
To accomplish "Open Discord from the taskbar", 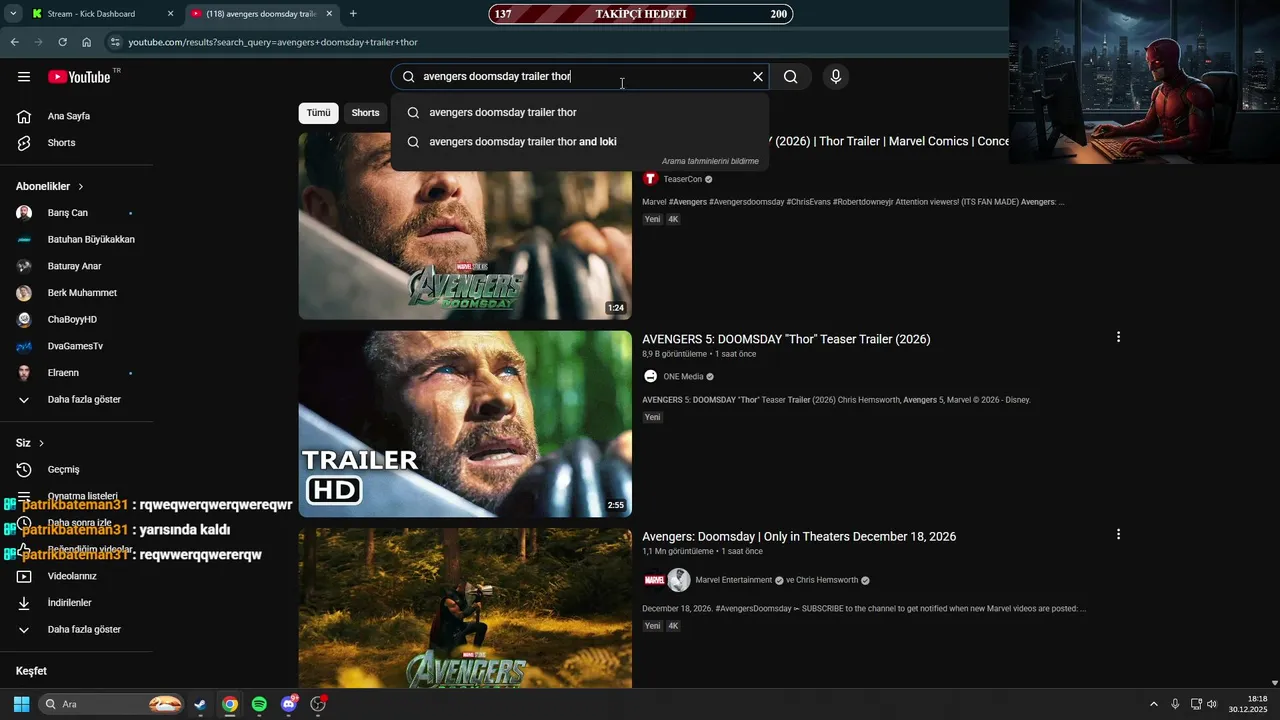I will (x=289, y=704).
